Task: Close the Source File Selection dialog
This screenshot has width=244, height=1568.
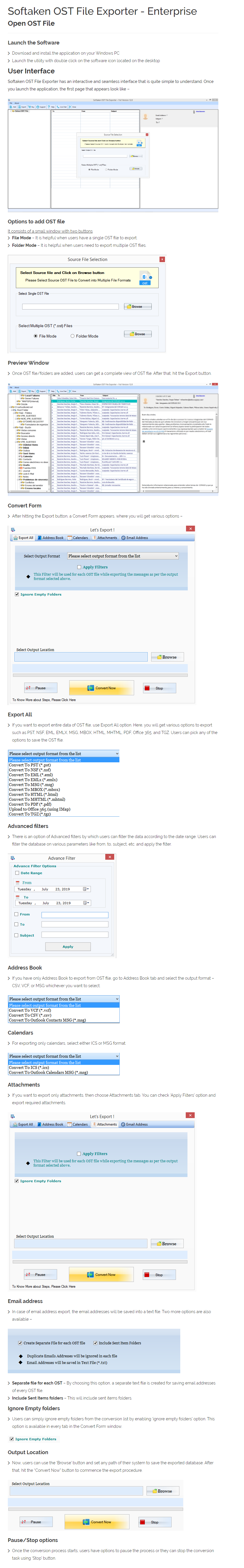Action: coord(162,259)
